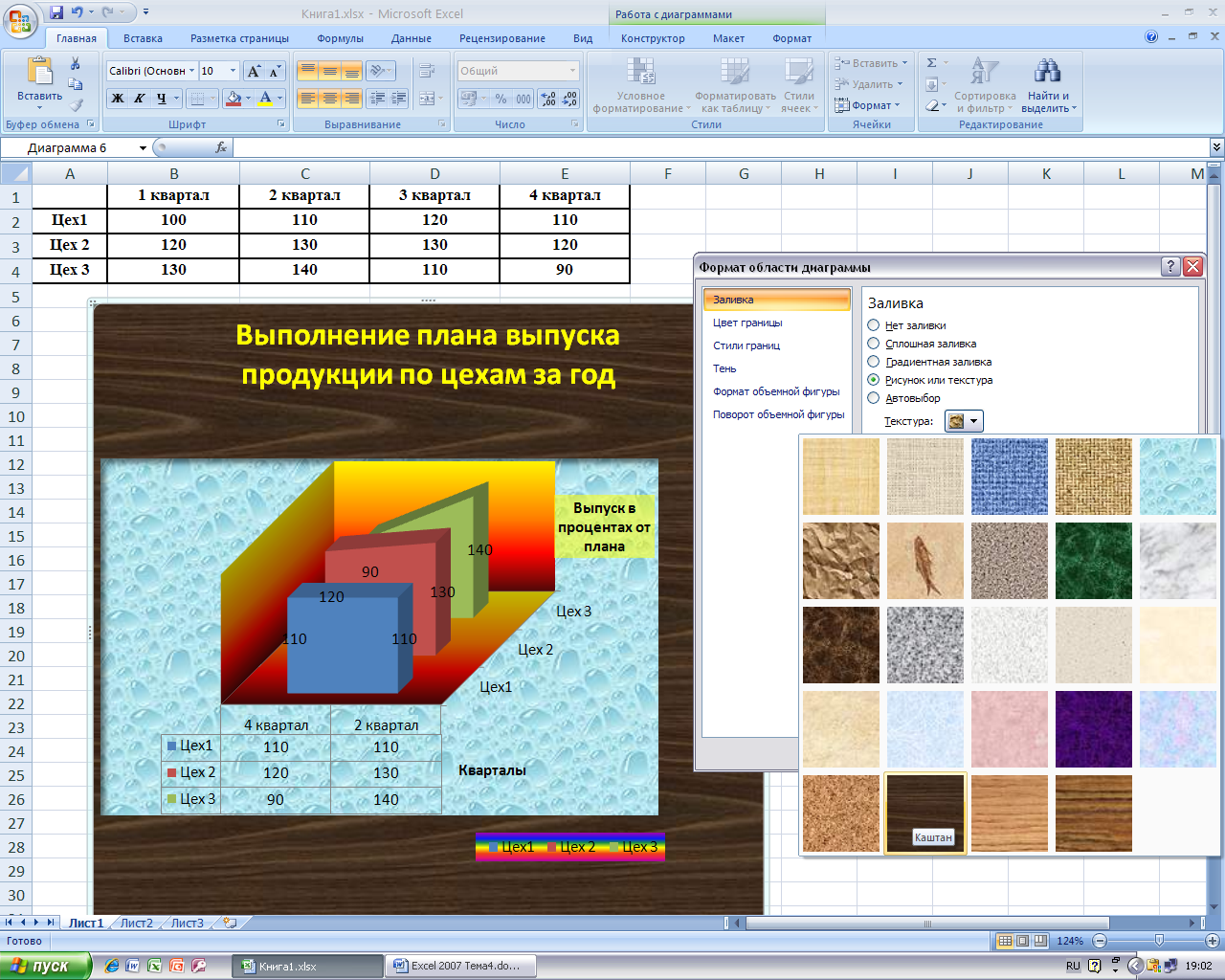Click the Paste (Вставить) clipboard icon
Image resolution: width=1225 pixels, height=980 pixels.
point(40,72)
